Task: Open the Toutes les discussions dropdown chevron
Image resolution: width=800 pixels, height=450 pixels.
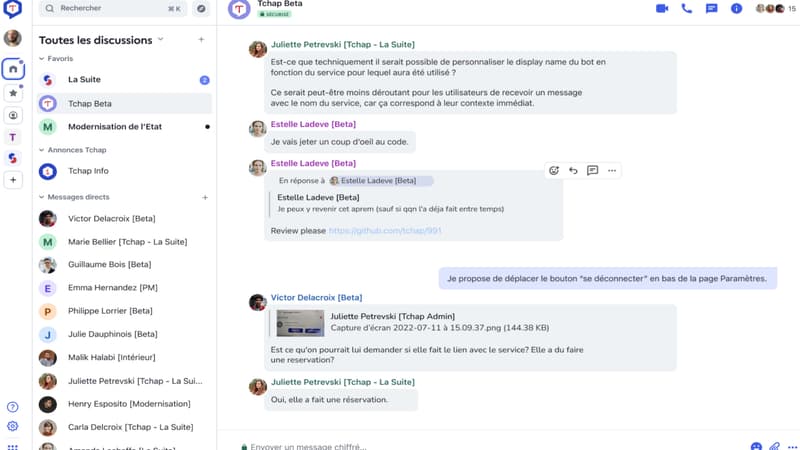Action: [161, 39]
